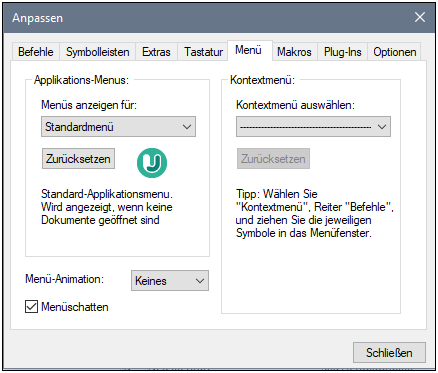Click the greyed Zurücksetzen under Kontextmenü

coord(273,159)
